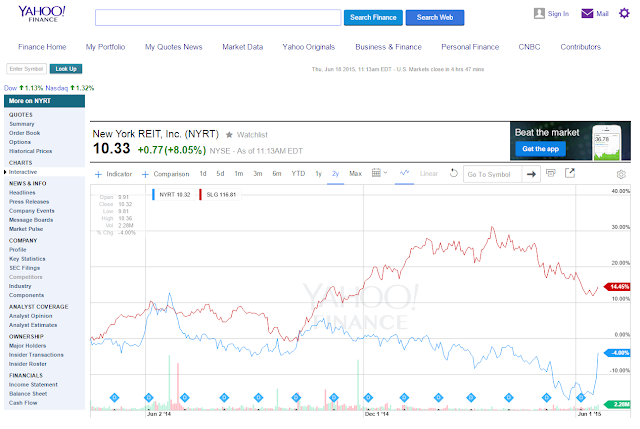
Task: Add NYRT to Watchlist via star
Action: [x=229, y=135]
